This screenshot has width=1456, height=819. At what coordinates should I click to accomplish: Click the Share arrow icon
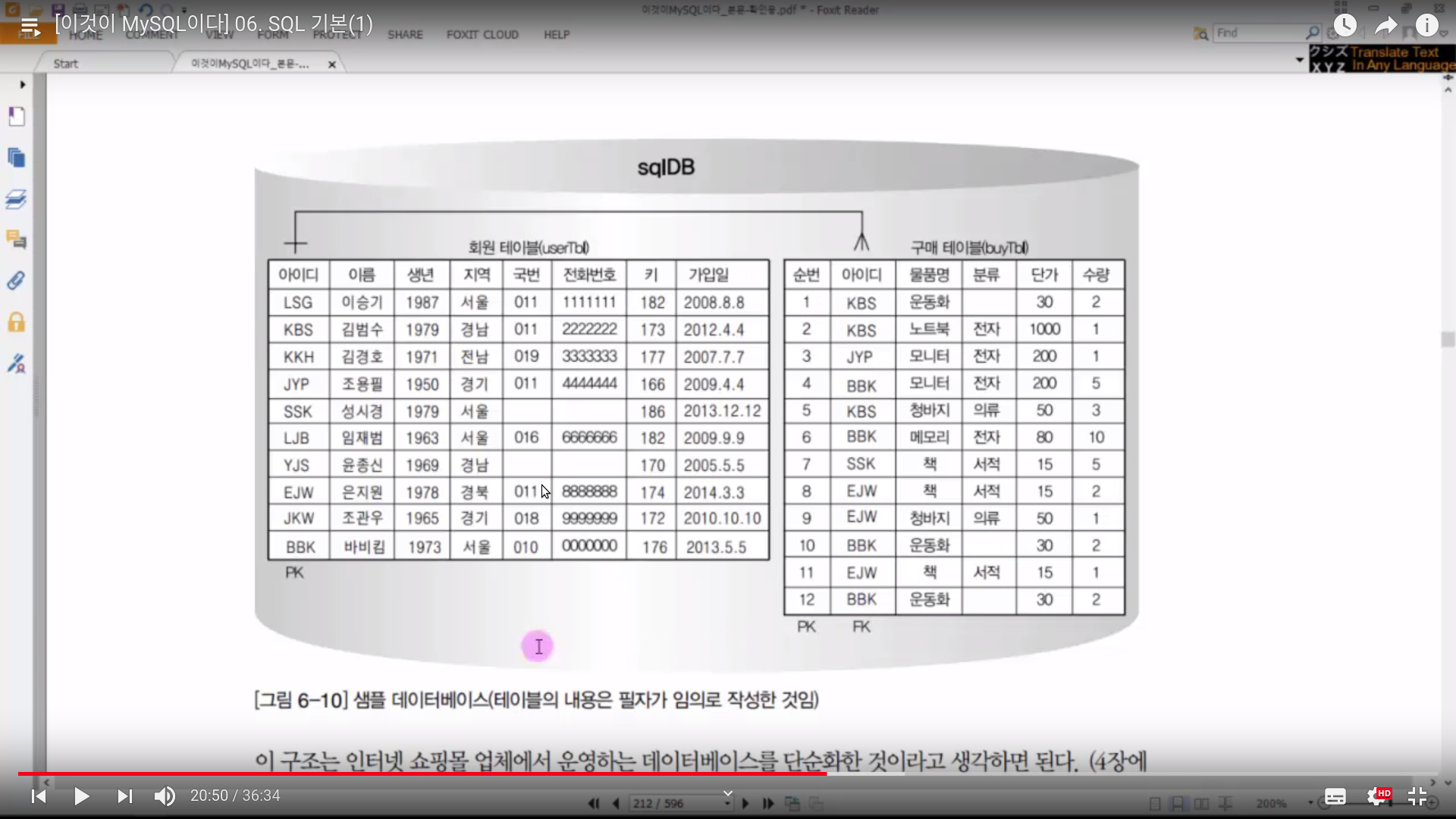[x=1386, y=26]
